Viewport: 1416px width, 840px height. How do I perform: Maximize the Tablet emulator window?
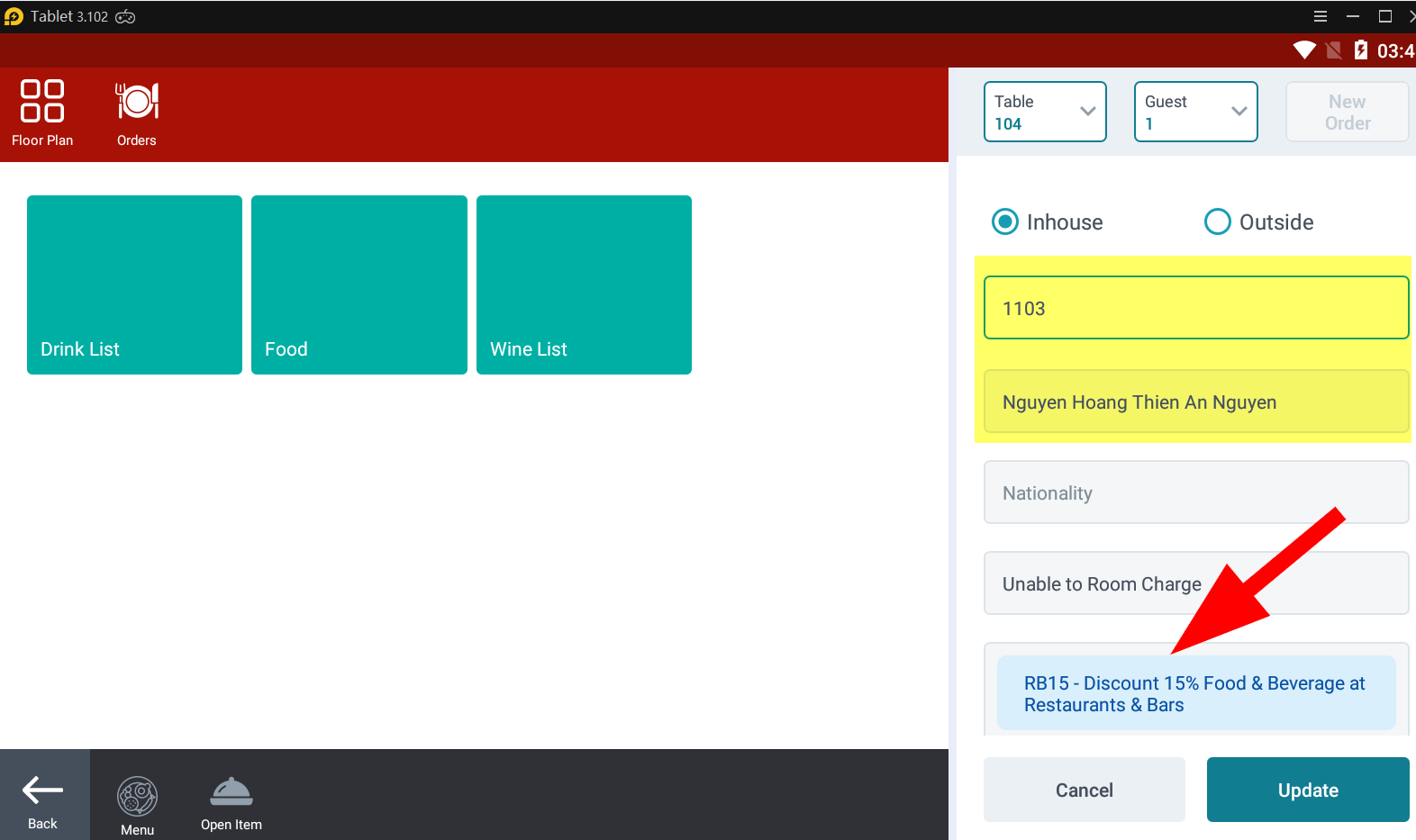point(1385,16)
